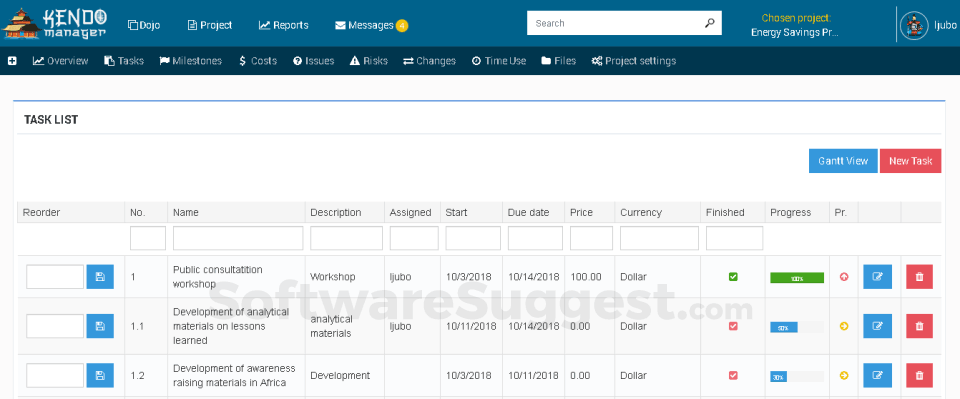Click the Currency filter field
960x399 pixels.
click(659, 238)
